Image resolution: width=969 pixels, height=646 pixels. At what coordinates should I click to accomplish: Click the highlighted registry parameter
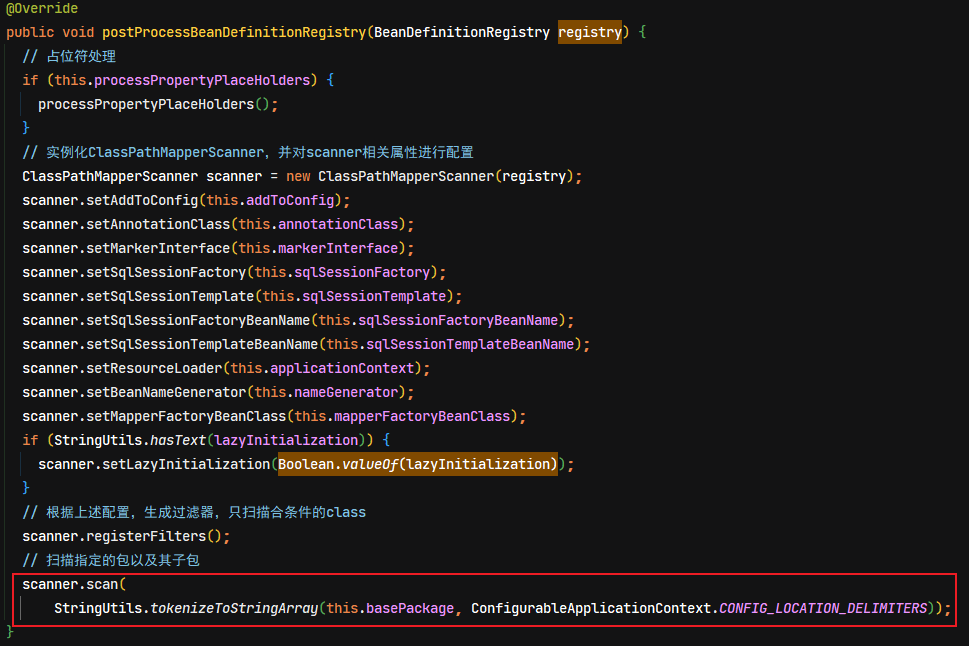click(x=590, y=32)
